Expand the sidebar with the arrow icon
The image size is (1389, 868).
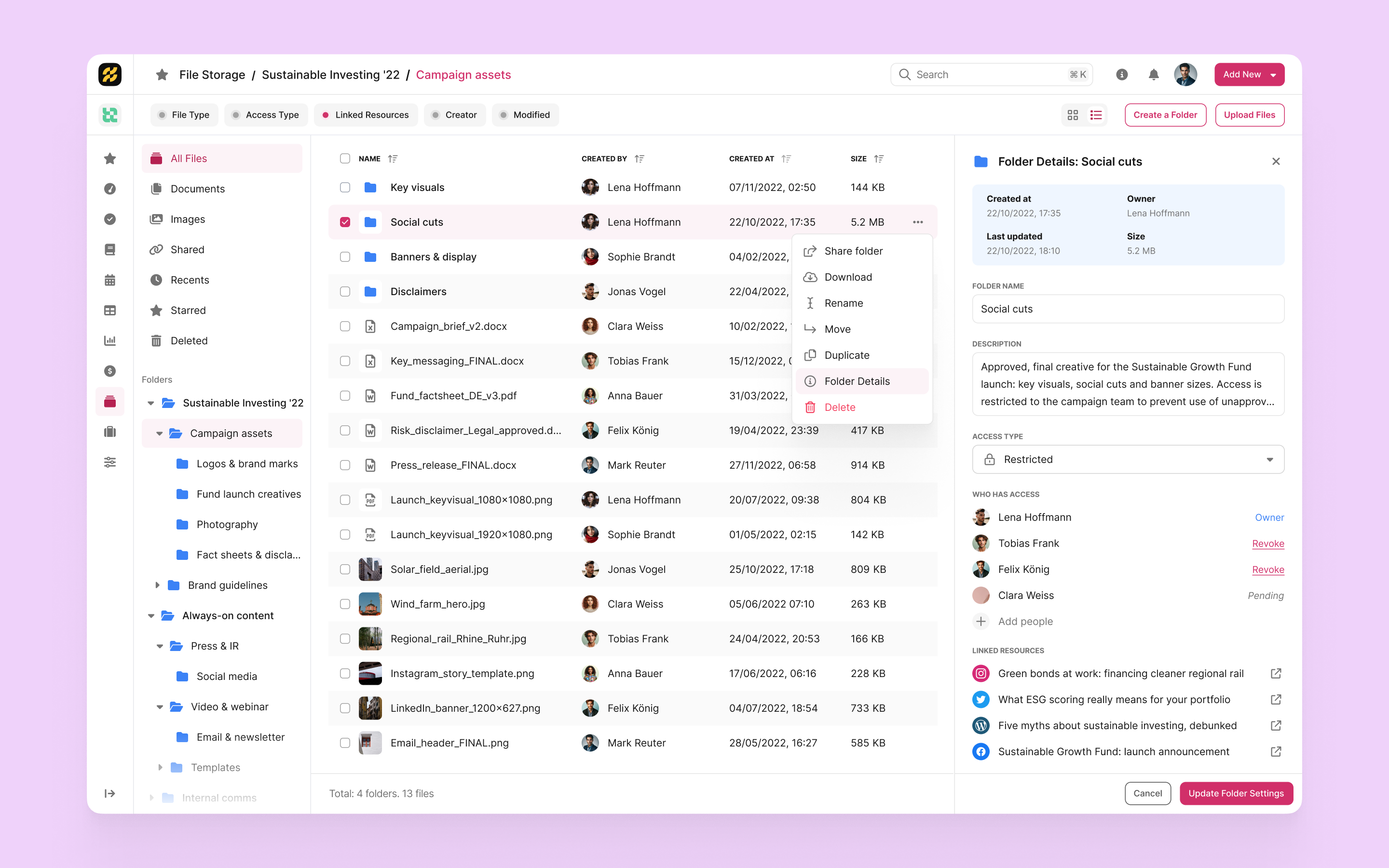coord(109,793)
